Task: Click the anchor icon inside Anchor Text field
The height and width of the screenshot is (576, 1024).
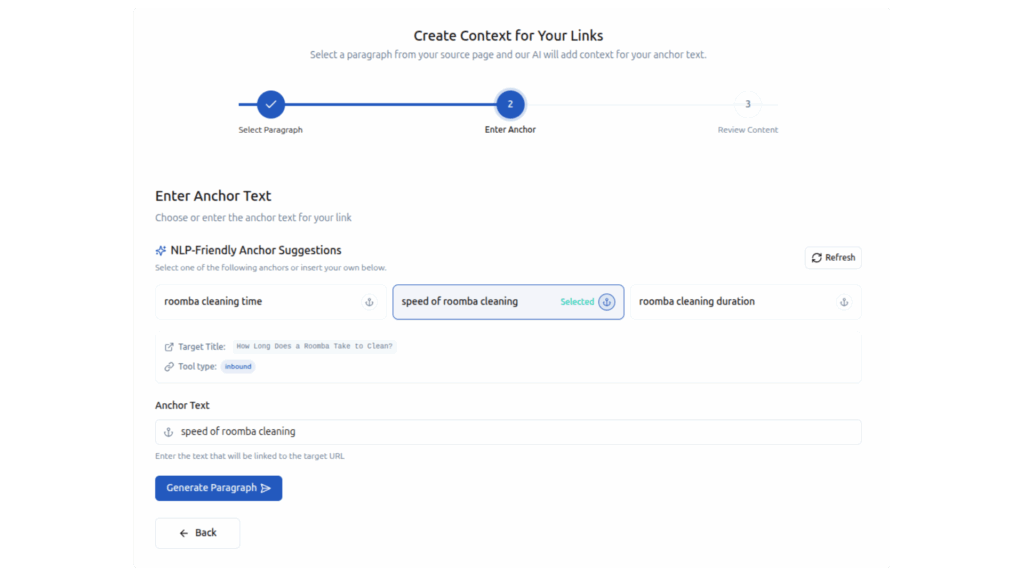Action: (169, 432)
